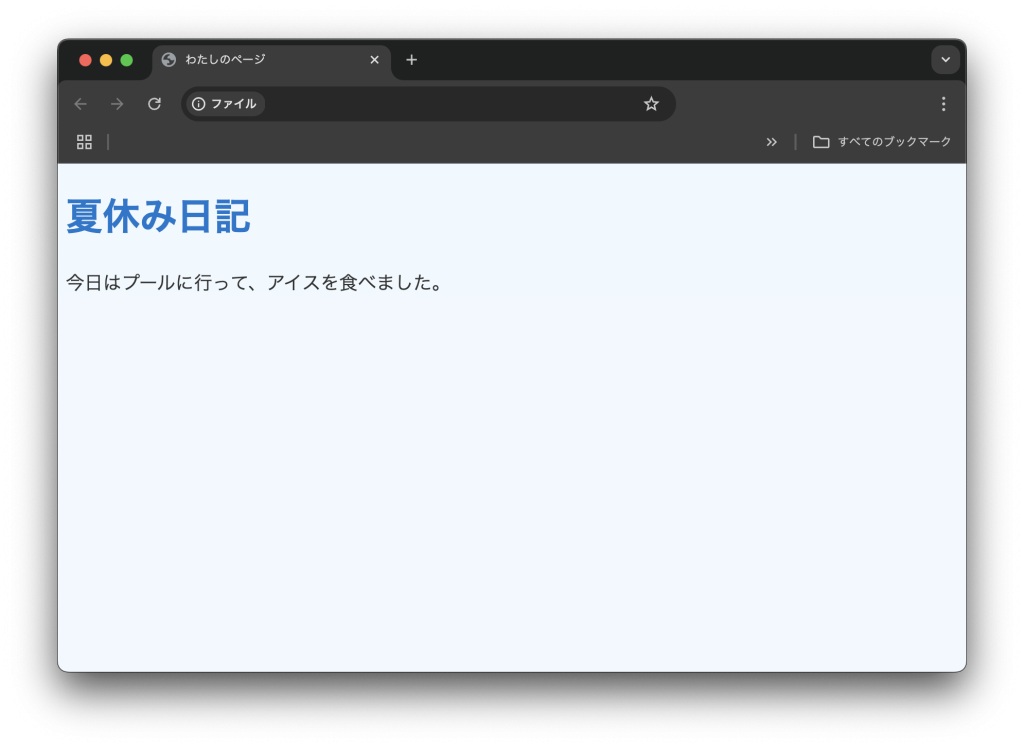
Task: Close the window with red button
Action: pos(85,60)
